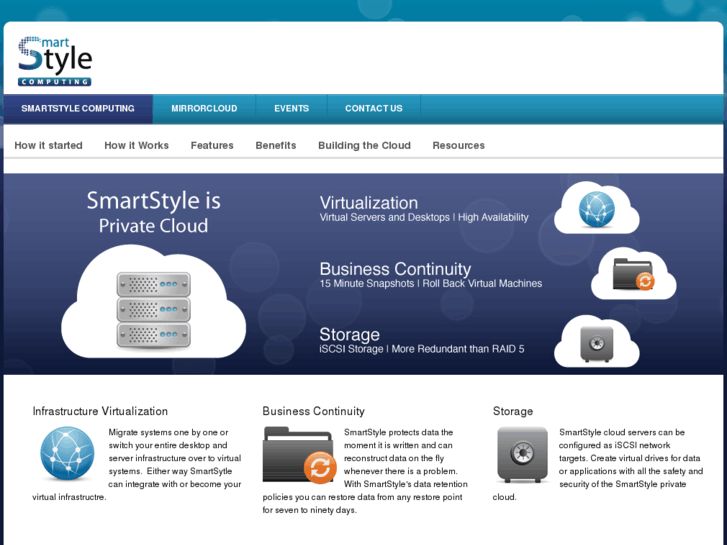
Task: Open the Features submenu item
Action: 212,145
